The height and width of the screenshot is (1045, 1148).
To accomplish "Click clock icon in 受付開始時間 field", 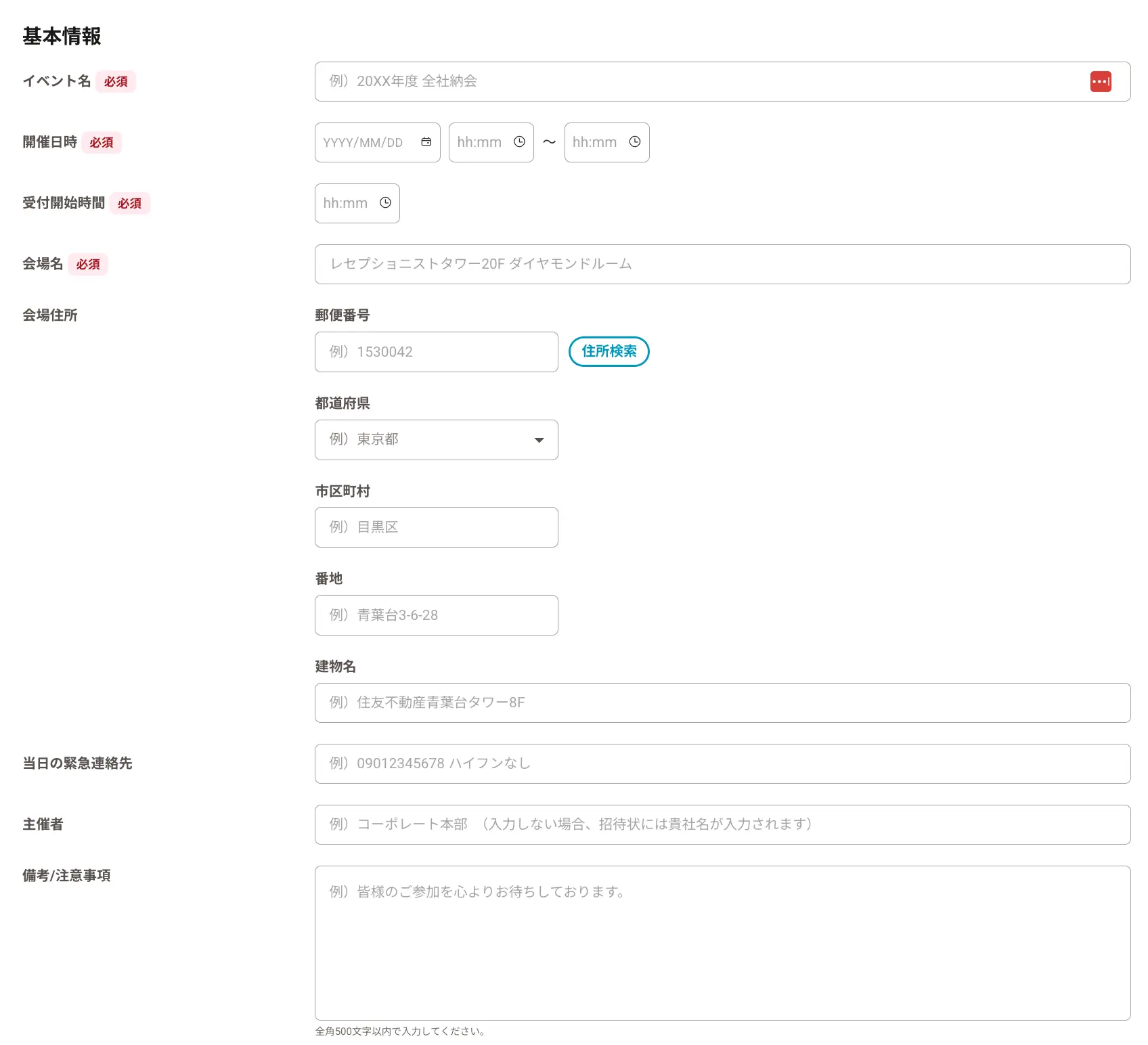I will (385, 202).
